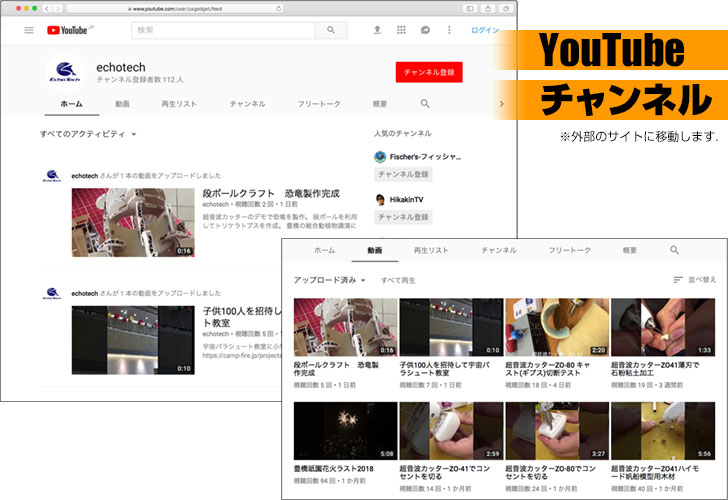Open the 子供100人を招待 feed video thumbnail
Viewport: 728px width, 500px height.
(x=133, y=340)
